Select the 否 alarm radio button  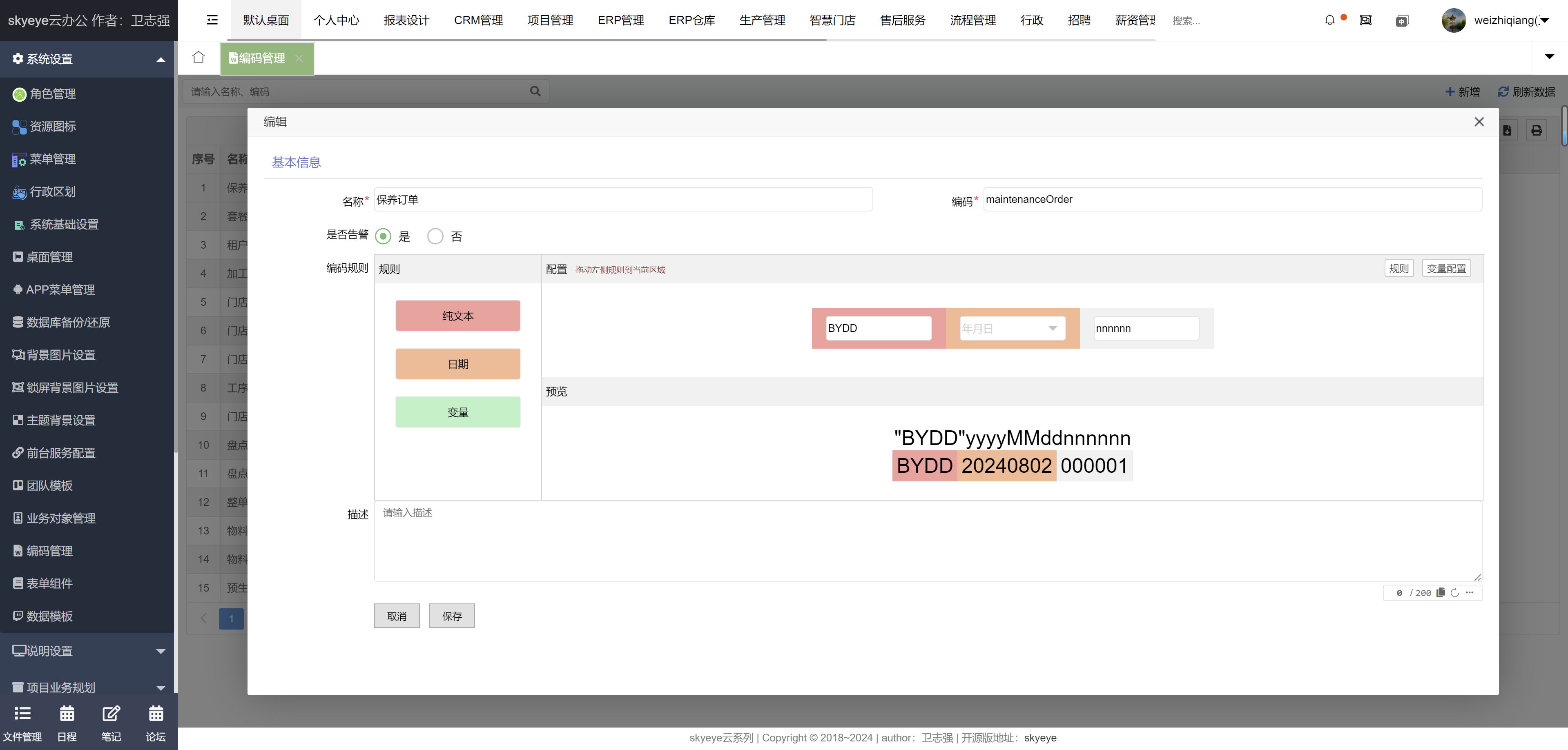[435, 236]
